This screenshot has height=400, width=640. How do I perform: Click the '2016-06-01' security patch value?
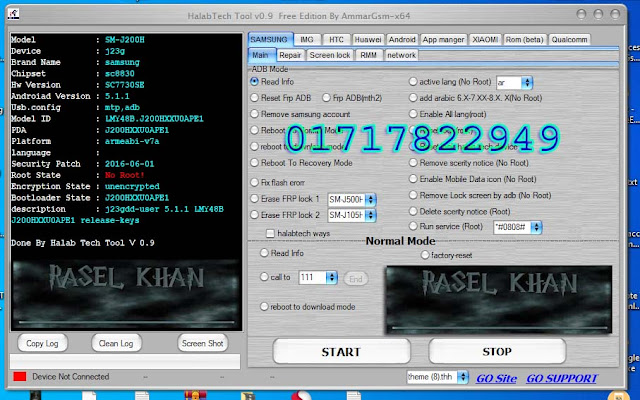click(129, 164)
